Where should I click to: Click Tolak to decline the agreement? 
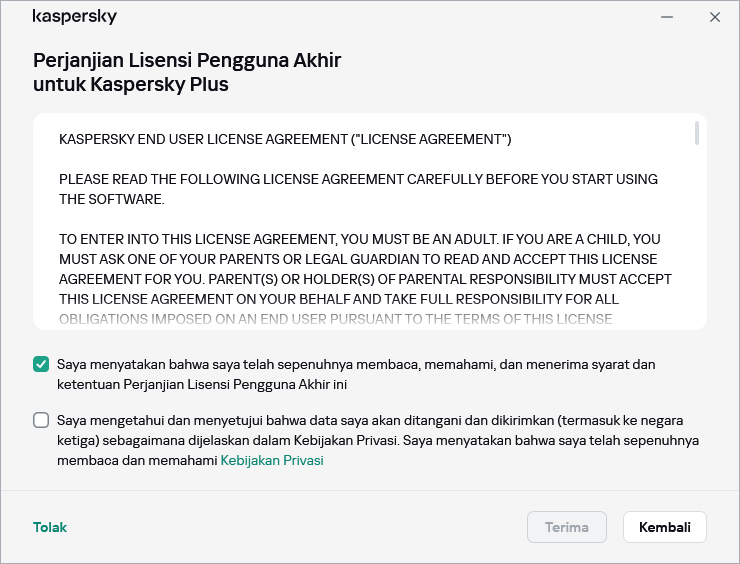coord(50,527)
